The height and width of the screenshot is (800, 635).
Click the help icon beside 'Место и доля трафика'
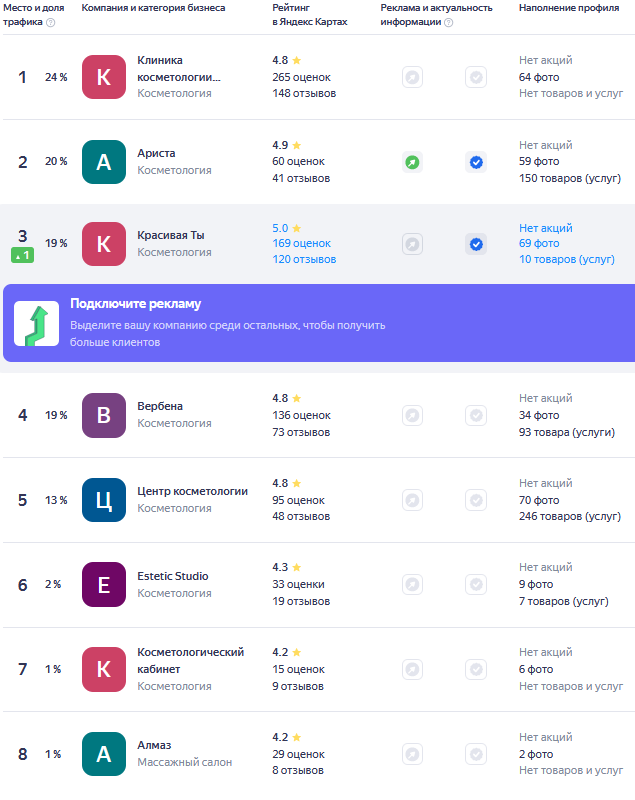pyautogui.click(x=50, y=22)
